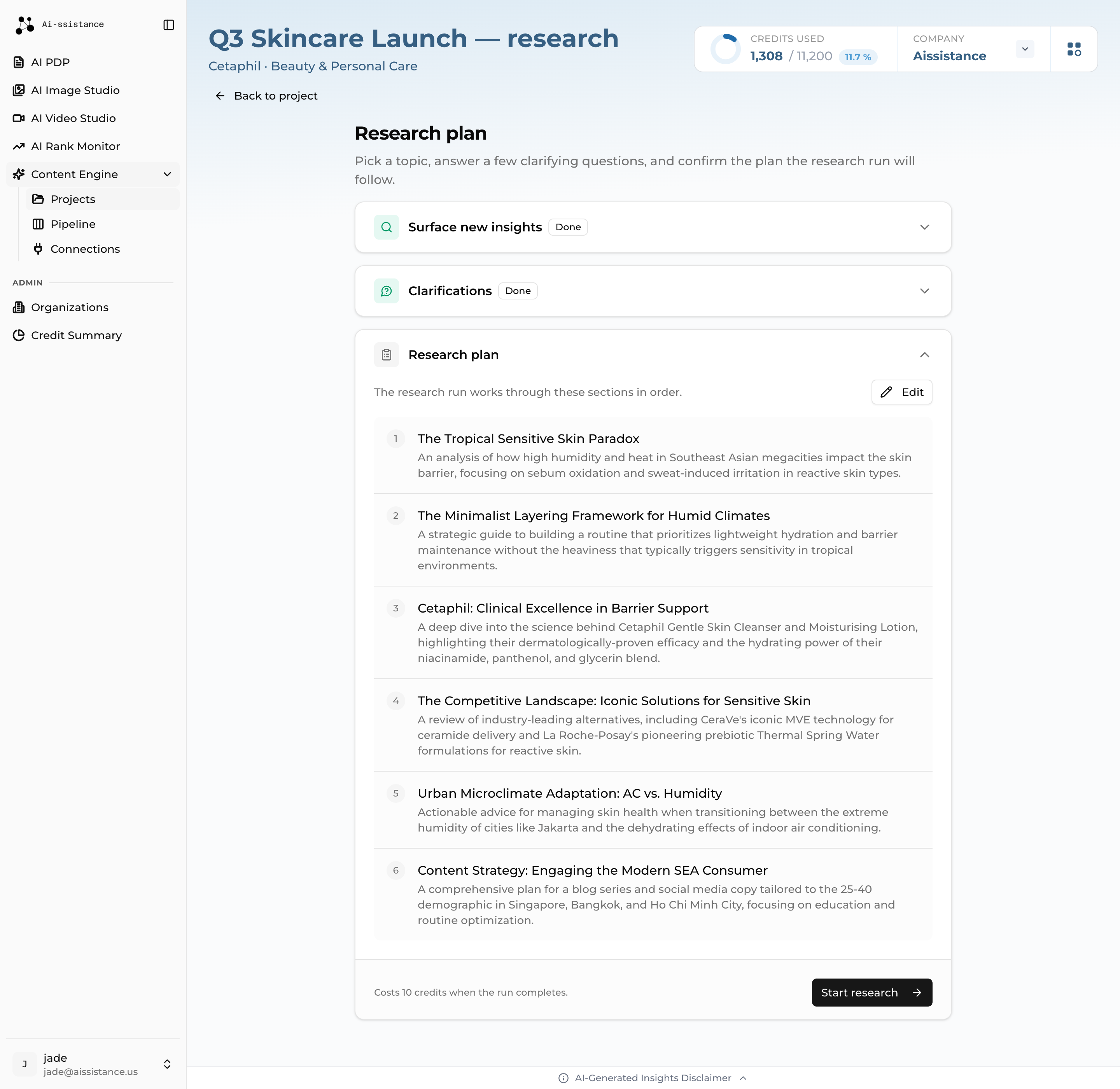
Task: Click the Start research button
Action: coord(872,992)
